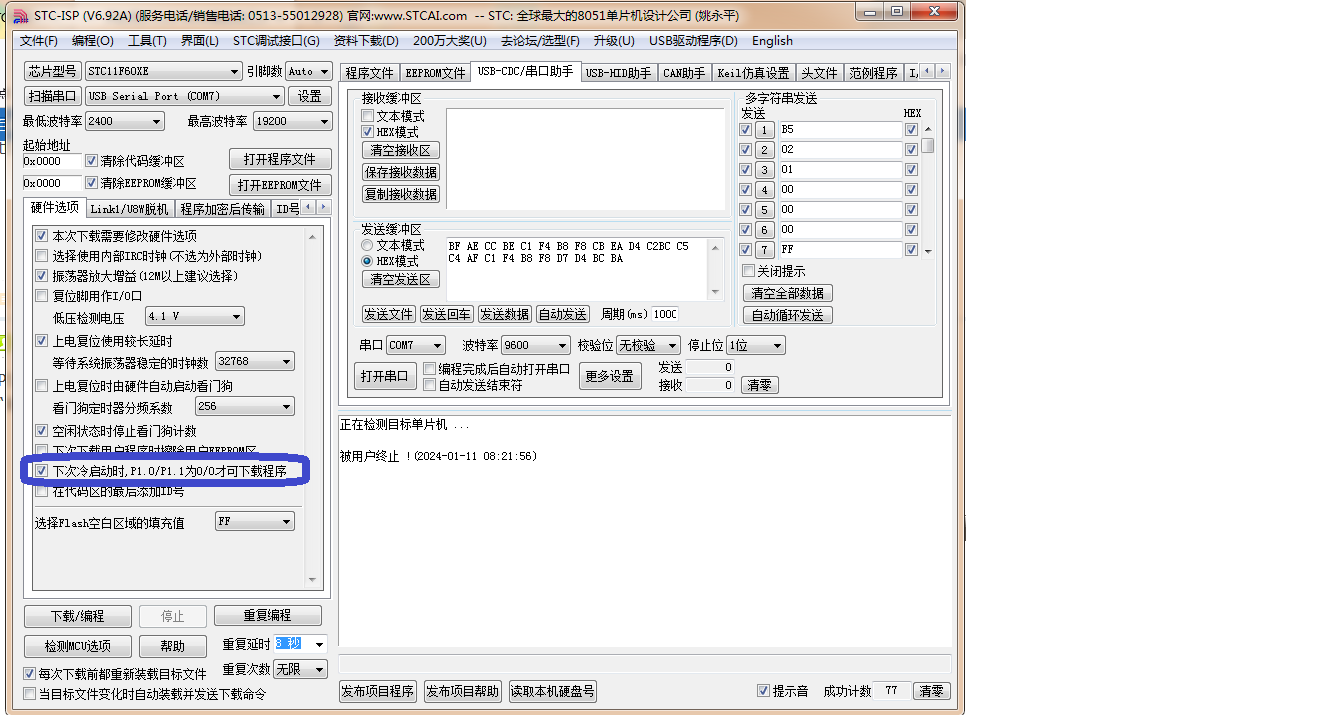The image size is (1332, 715).
Task: Click number 3 send button in multi-string list
Action: point(765,170)
